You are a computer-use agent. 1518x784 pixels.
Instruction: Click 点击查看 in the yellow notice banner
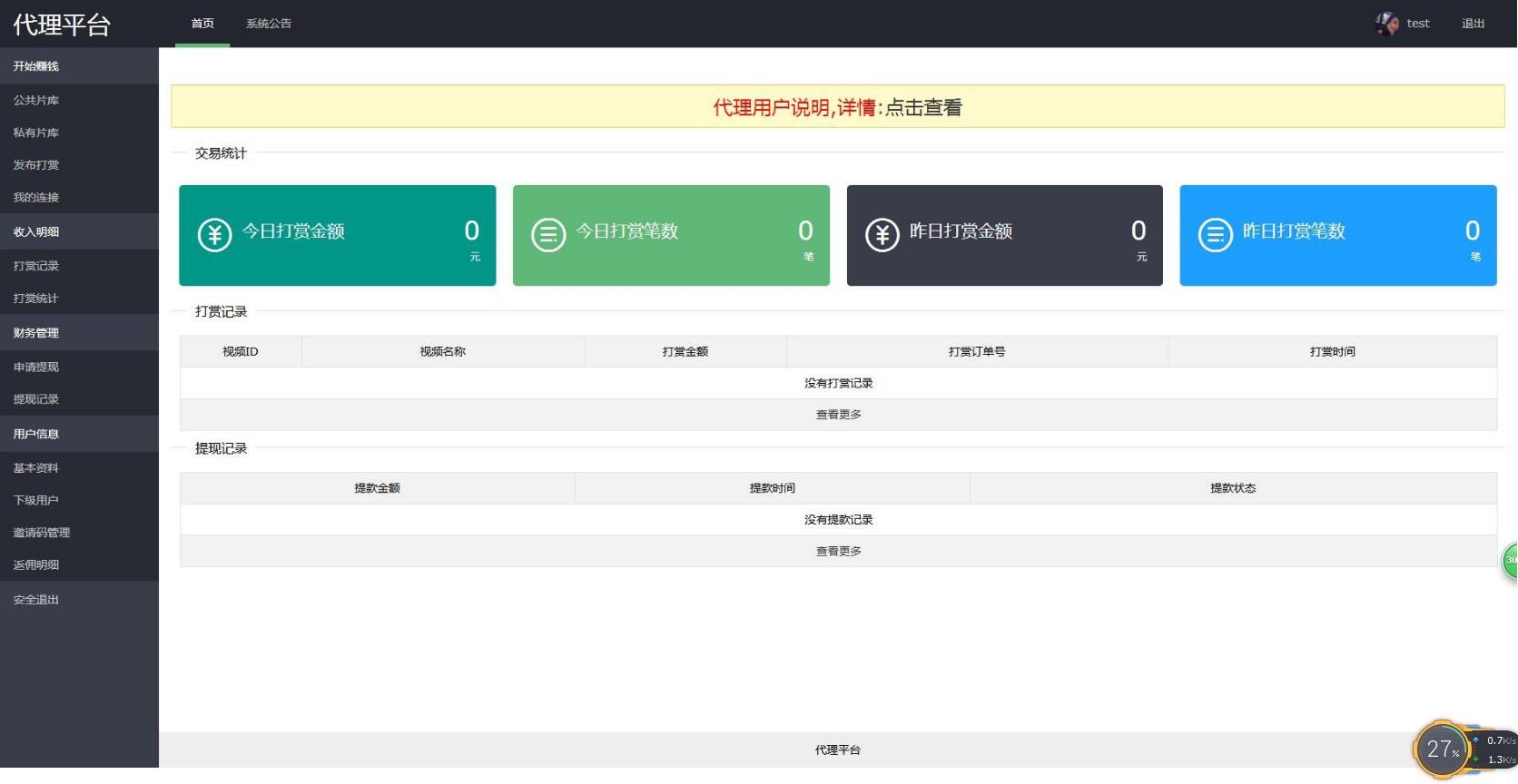pyautogui.click(x=923, y=108)
